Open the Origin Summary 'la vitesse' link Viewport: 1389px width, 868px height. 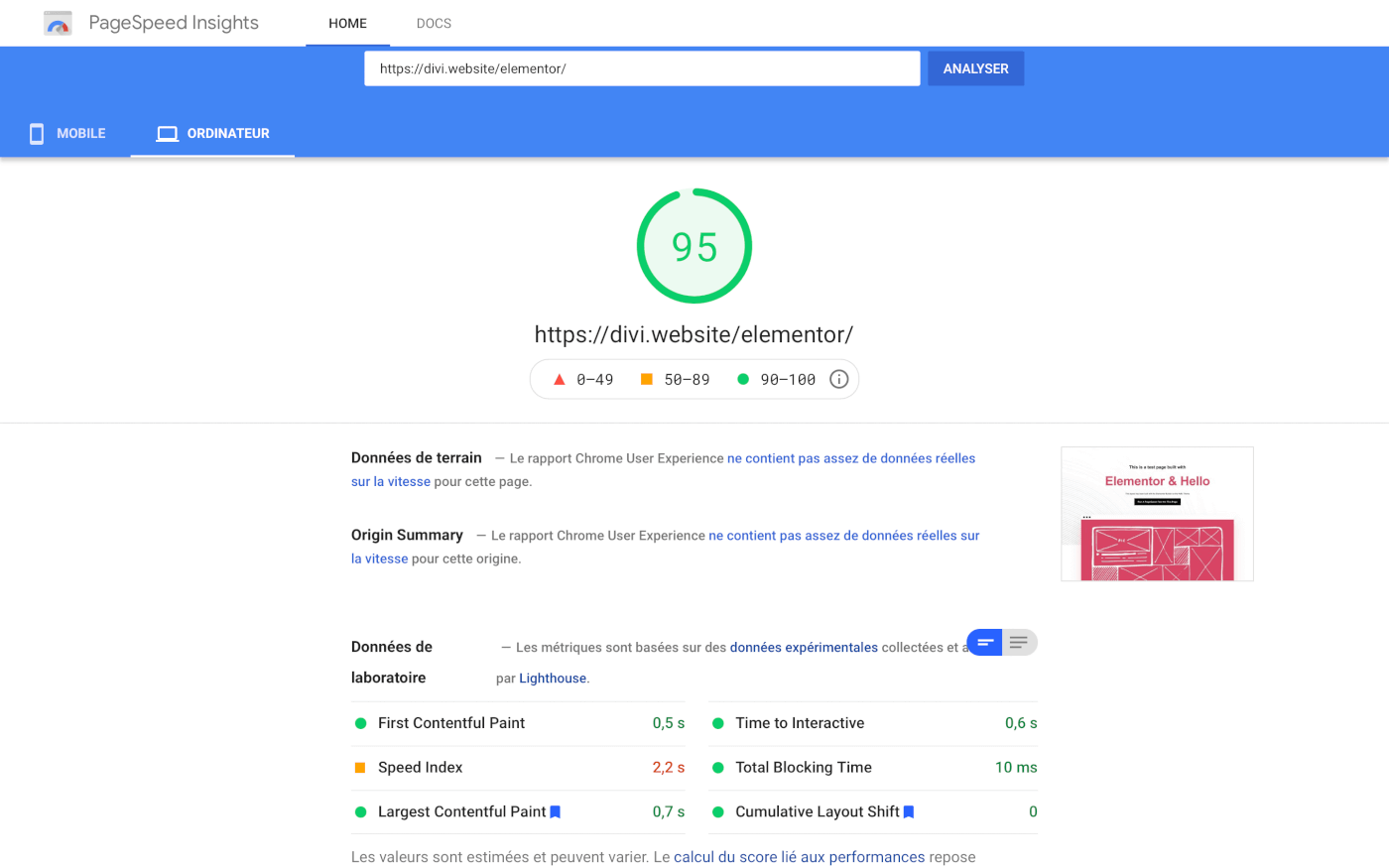coord(379,558)
